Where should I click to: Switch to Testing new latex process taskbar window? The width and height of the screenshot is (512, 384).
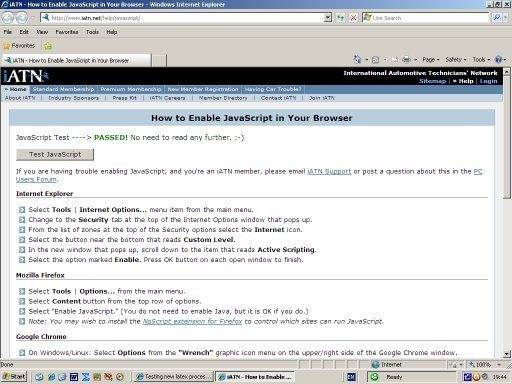(x=173, y=377)
